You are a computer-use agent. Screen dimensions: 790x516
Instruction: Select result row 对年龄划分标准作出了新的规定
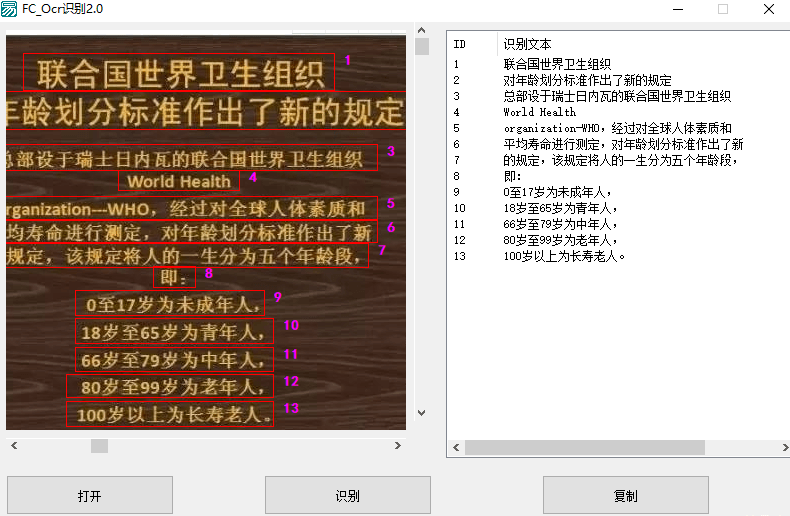[x=619, y=80]
